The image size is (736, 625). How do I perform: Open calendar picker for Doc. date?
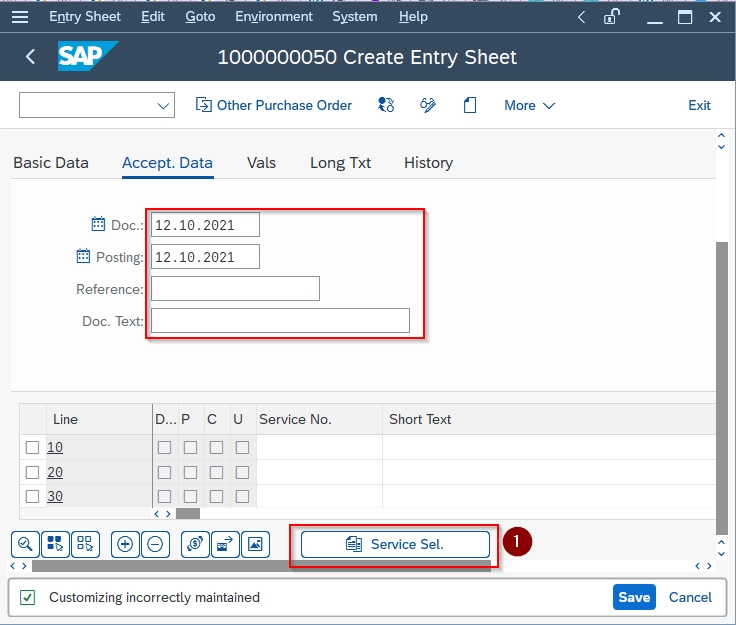pyautogui.click(x=97, y=225)
